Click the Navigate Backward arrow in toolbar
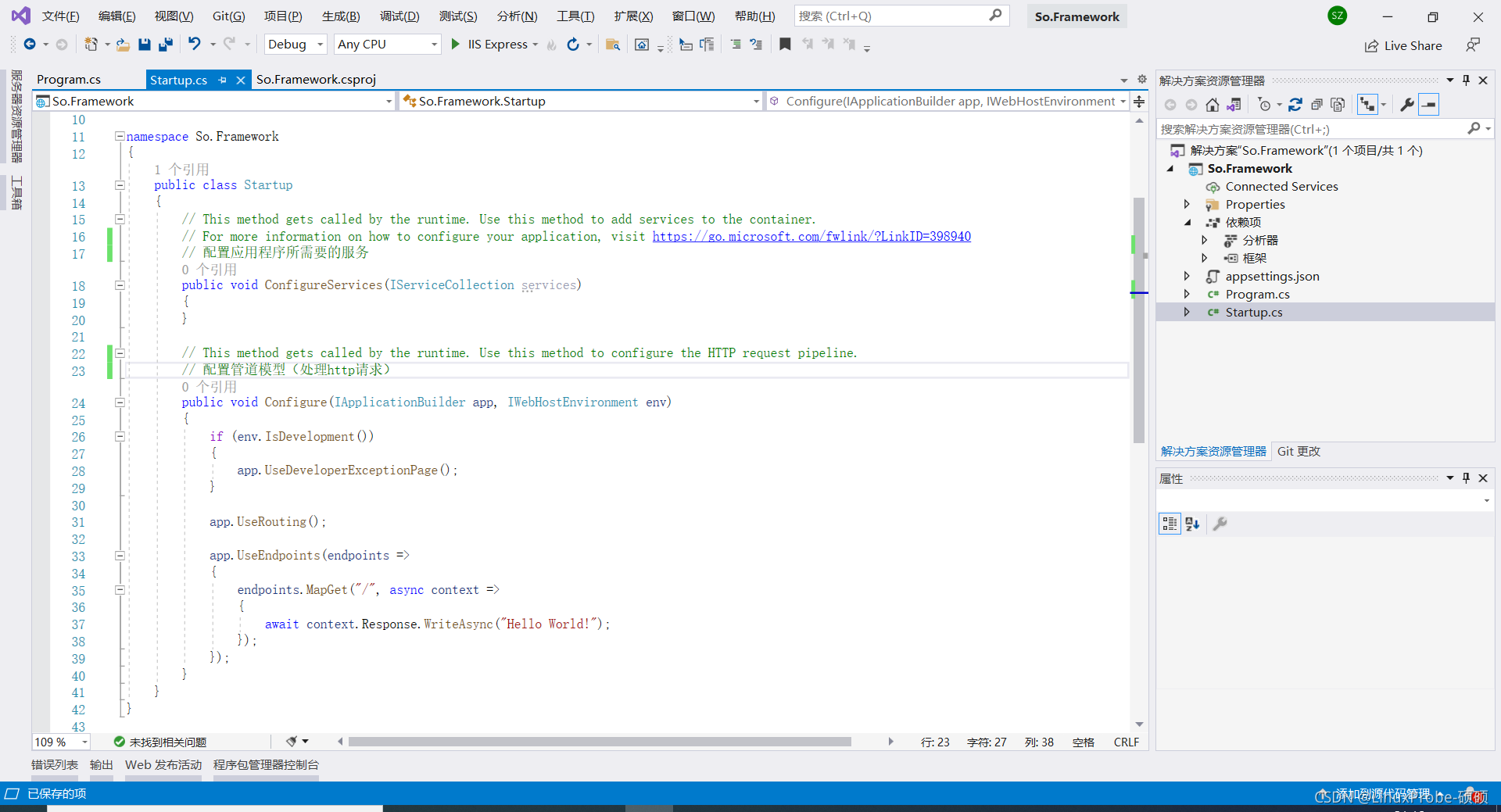The image size is (1501, 812). [x=30, y=45]
